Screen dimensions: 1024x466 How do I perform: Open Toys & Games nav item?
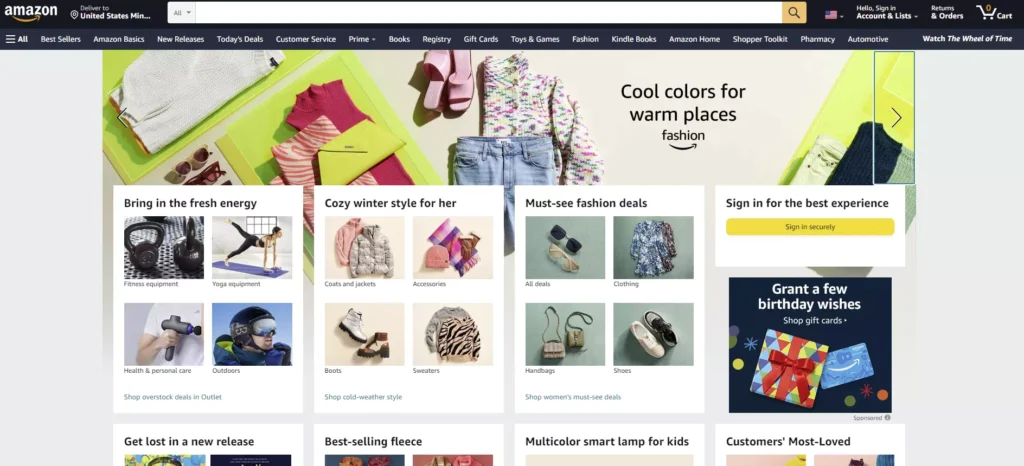[x=535, y=39]
